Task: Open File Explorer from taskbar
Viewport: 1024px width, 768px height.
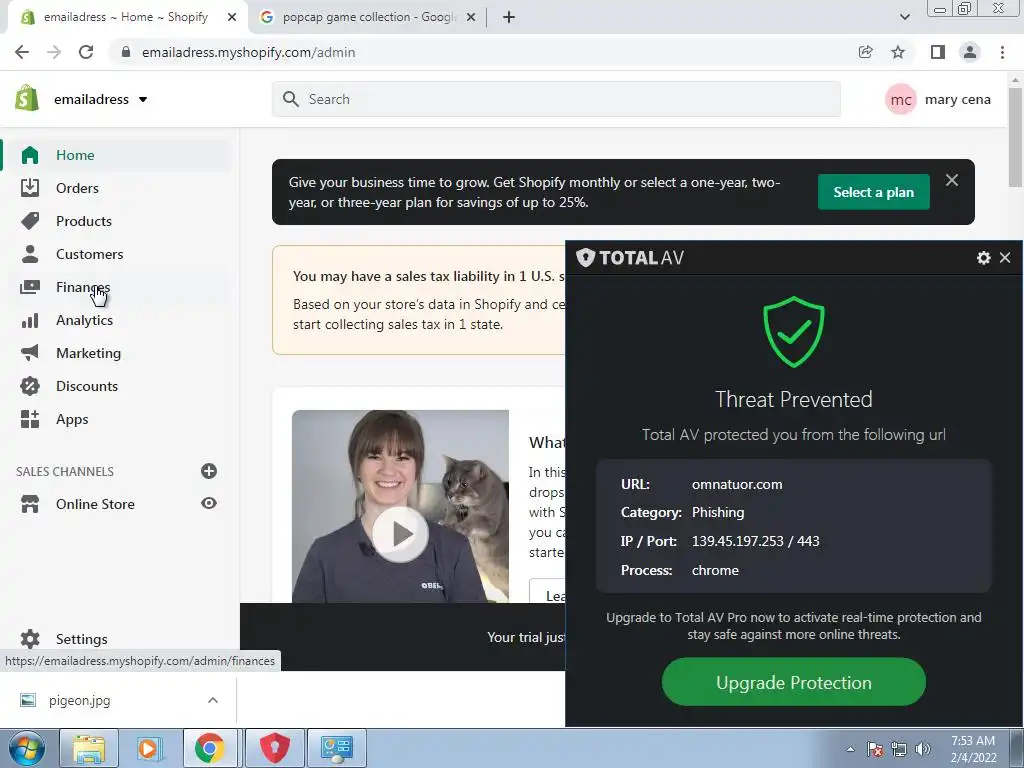Action: tap(88, 748)
